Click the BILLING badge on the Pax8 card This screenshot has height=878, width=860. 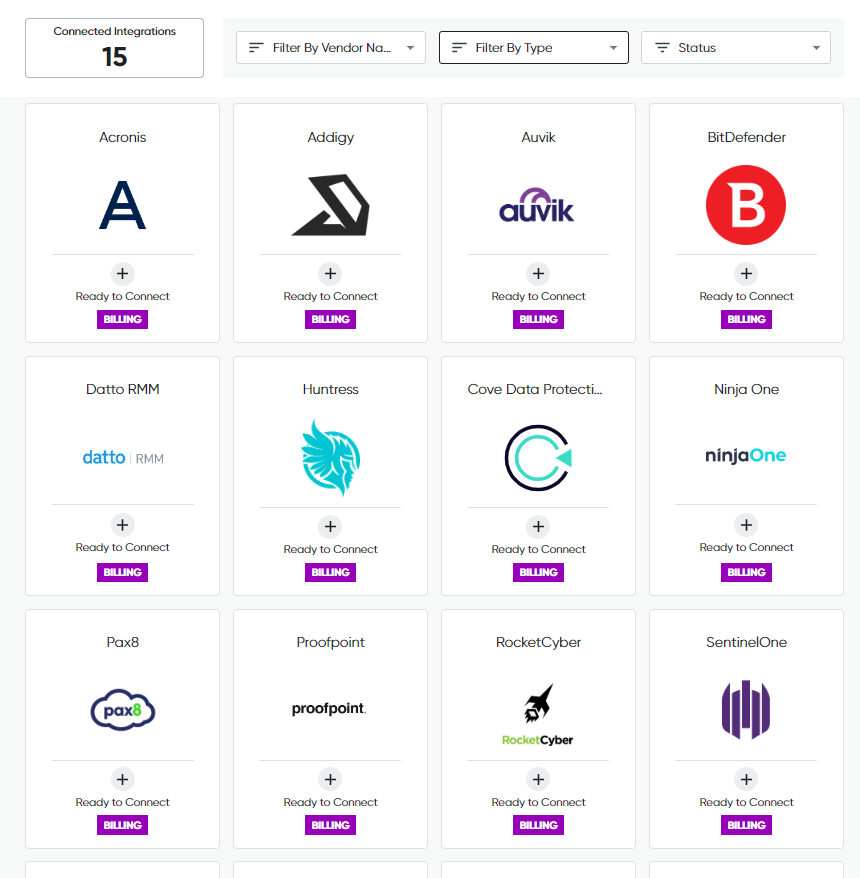tap(122, 825)
